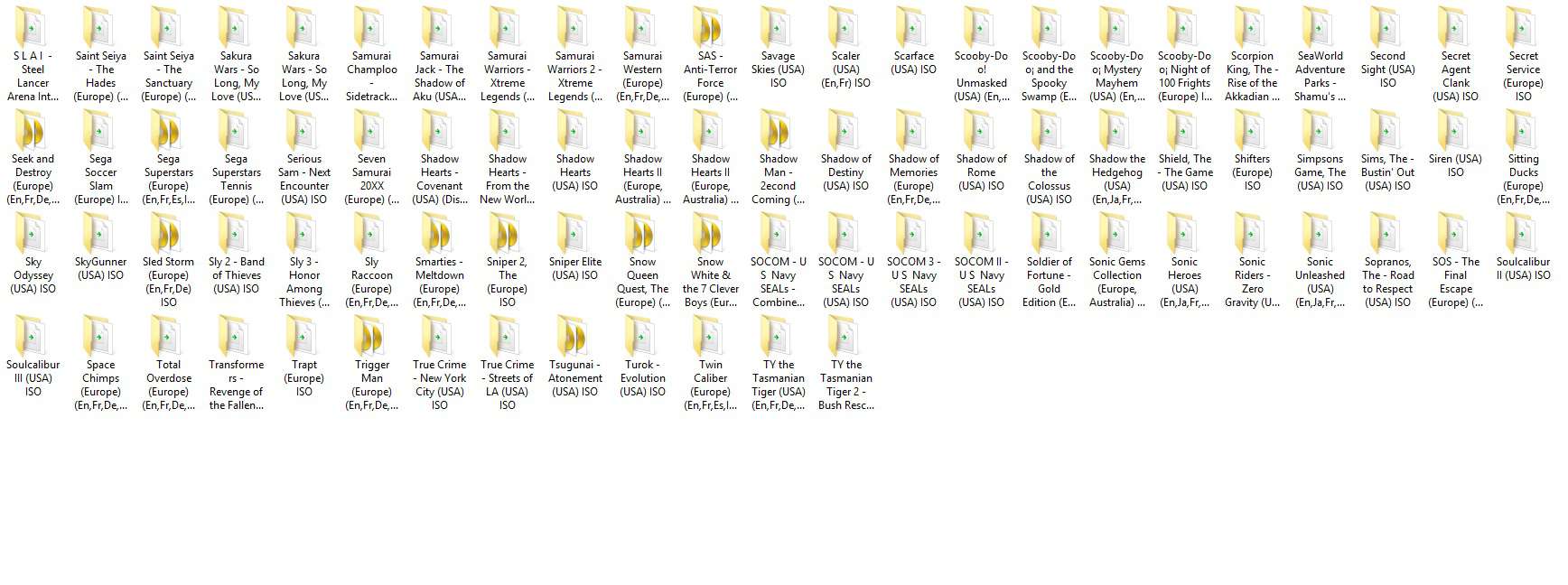Click the Secret Service folder icon

(1523, 26)
